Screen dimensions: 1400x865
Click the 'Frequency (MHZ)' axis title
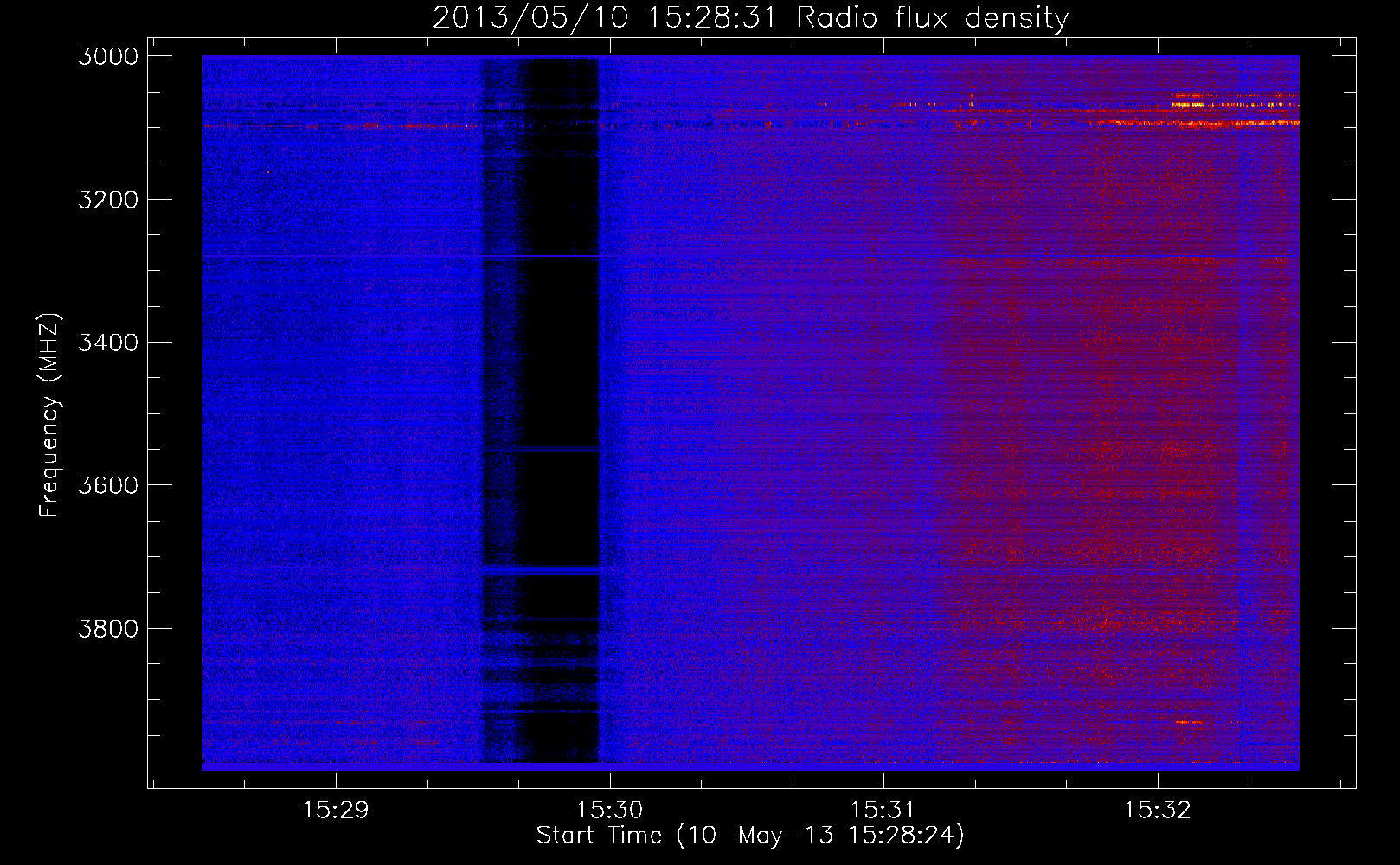click(49, 415)
